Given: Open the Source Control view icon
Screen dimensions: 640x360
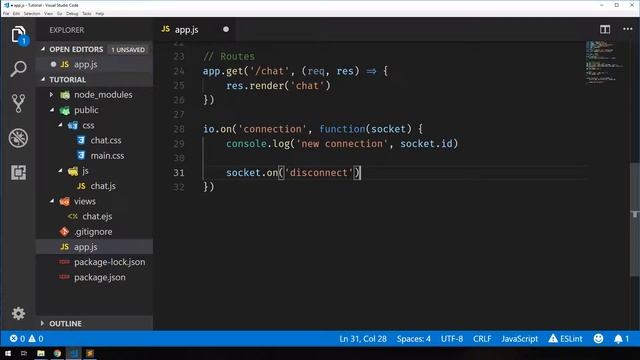Looking at the screenshot, I should [x=18, y=103].
